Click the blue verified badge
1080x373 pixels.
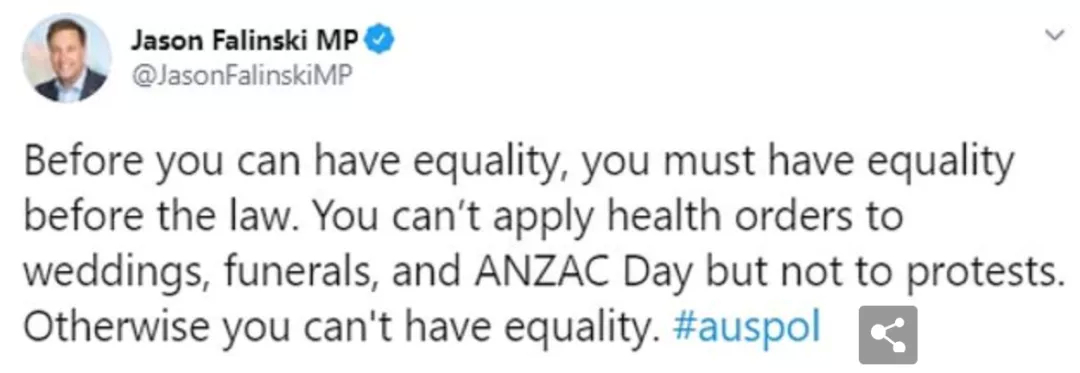point(380,43)
